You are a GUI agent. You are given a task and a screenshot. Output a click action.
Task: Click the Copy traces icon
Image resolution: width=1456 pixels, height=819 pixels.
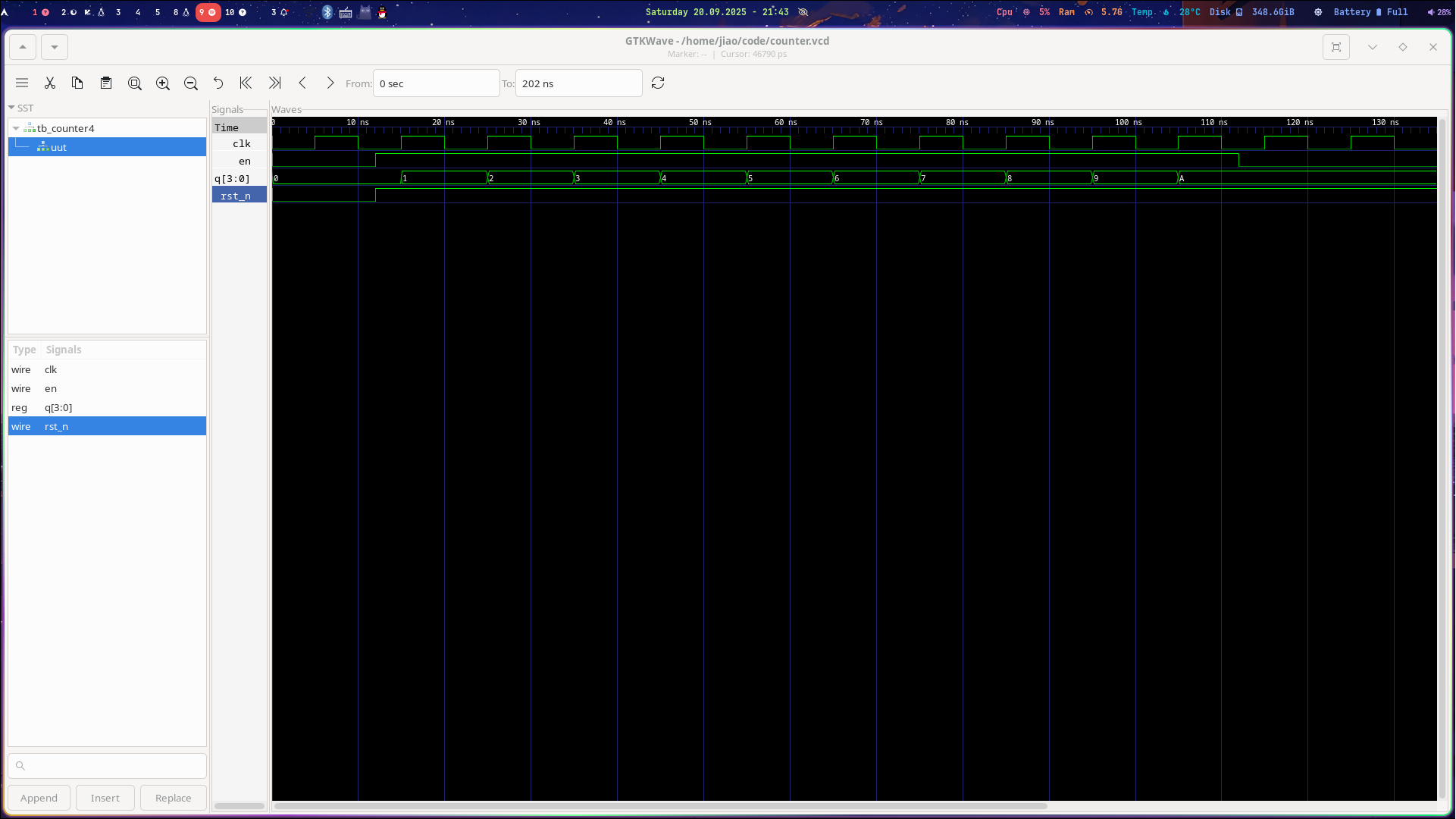(77, 83)
